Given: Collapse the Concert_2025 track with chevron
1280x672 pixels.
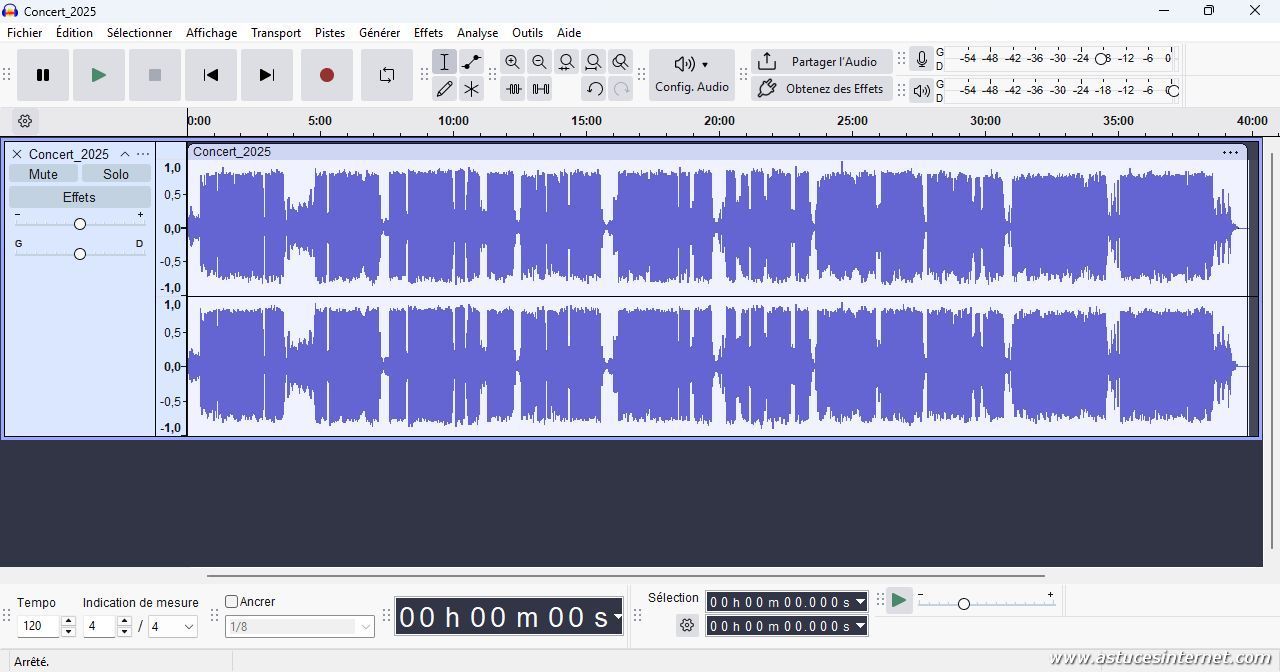Looking at the screenshot, I should click(x=125, y=154).
